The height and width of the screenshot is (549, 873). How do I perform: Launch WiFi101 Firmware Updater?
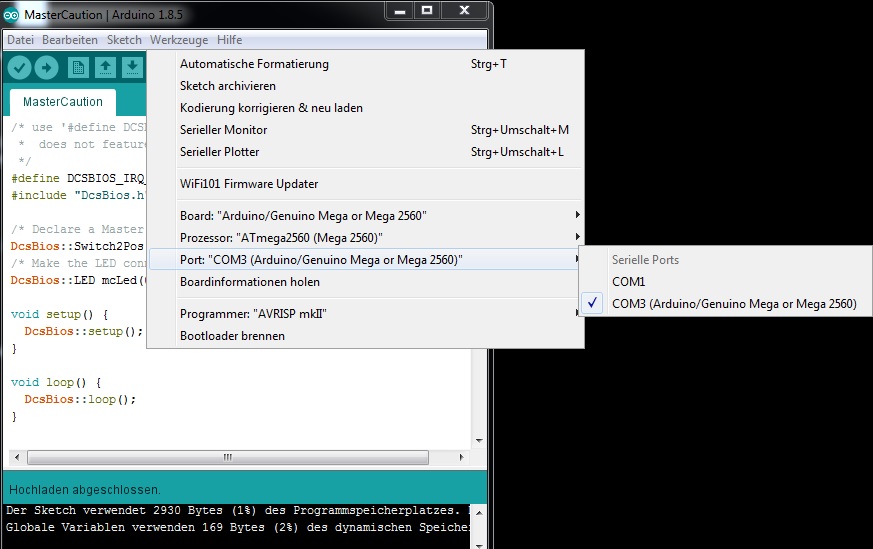[365, 184]
